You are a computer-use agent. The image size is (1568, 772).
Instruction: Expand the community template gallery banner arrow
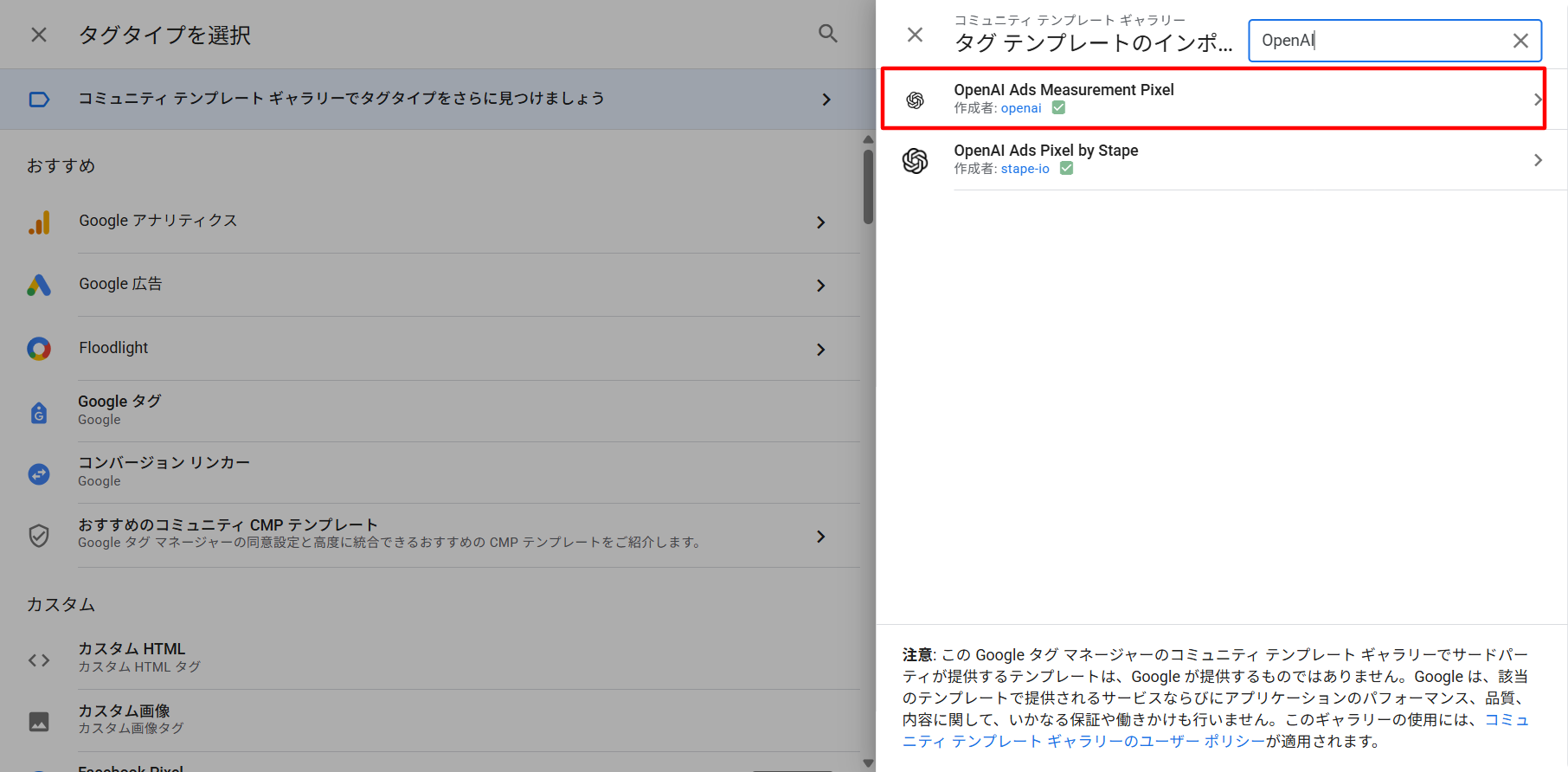pyautogui.click(x=826, y=100)
